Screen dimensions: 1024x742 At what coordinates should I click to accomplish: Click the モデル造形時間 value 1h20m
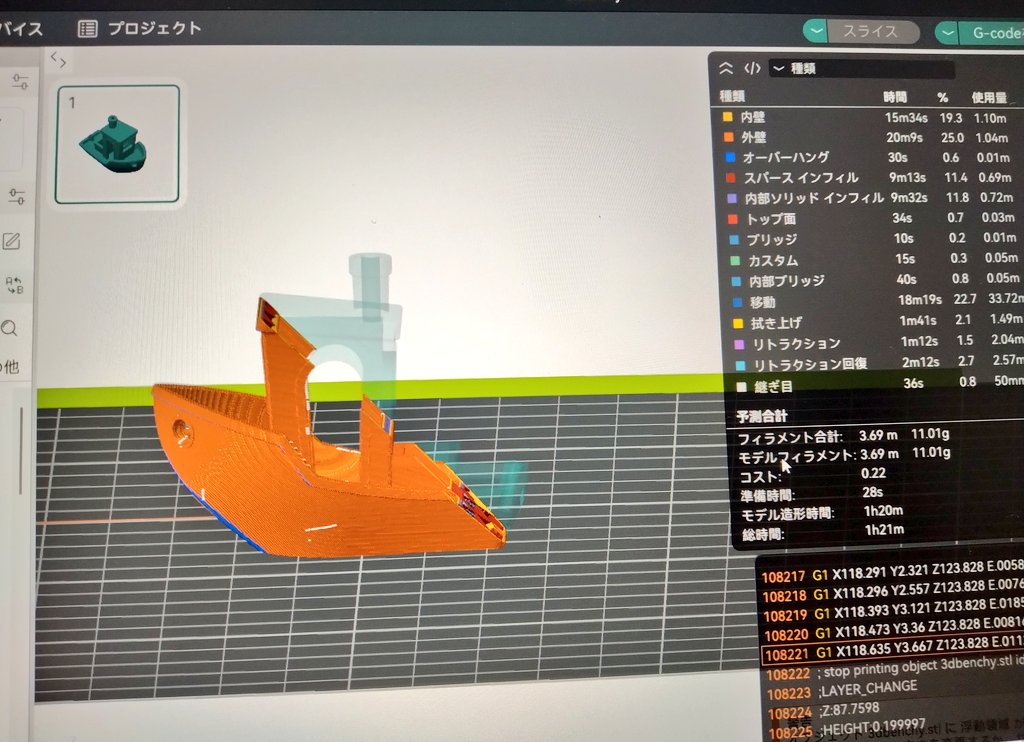click(x=884, y=511)
